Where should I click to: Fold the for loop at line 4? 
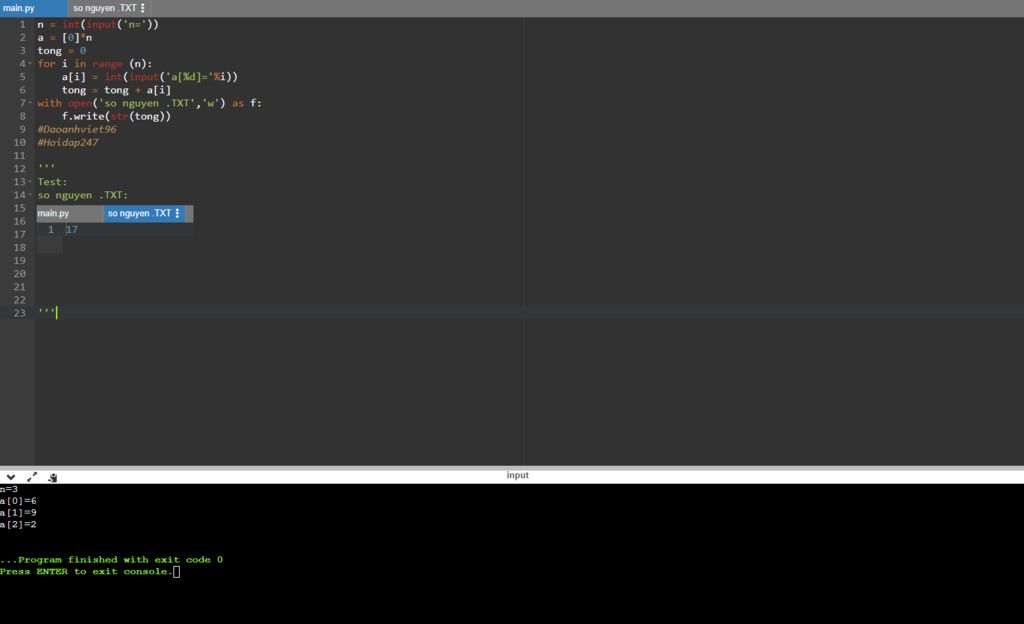click(x=31, y=64)
